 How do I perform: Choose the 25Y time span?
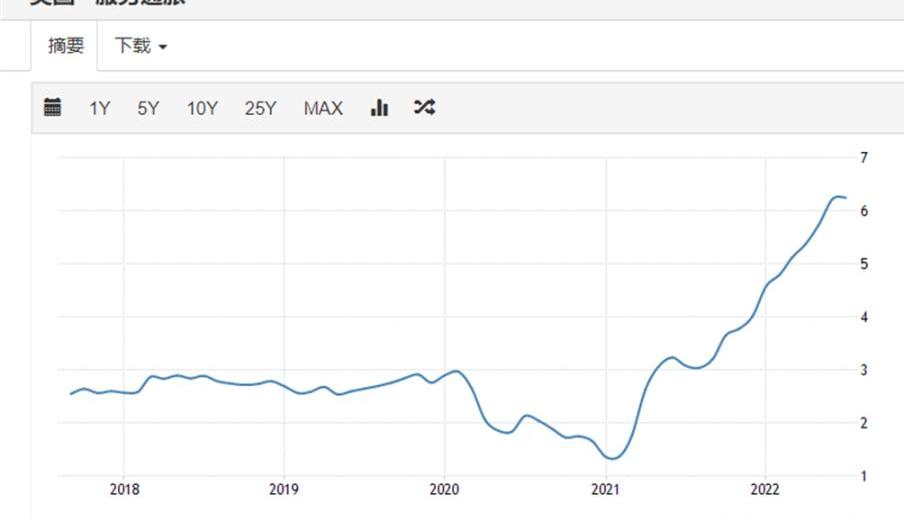[260, 109]
